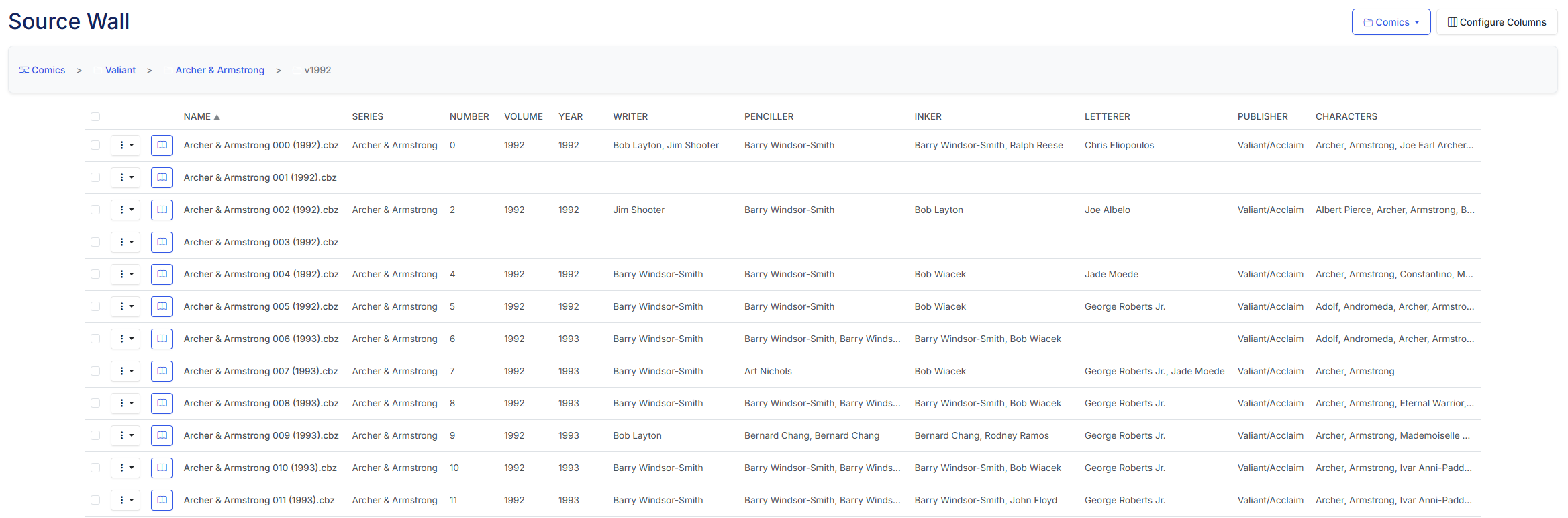Click the Configure Columns button
The height and width of the screenshot is (518, 1568).
[x=1496, y=22]
